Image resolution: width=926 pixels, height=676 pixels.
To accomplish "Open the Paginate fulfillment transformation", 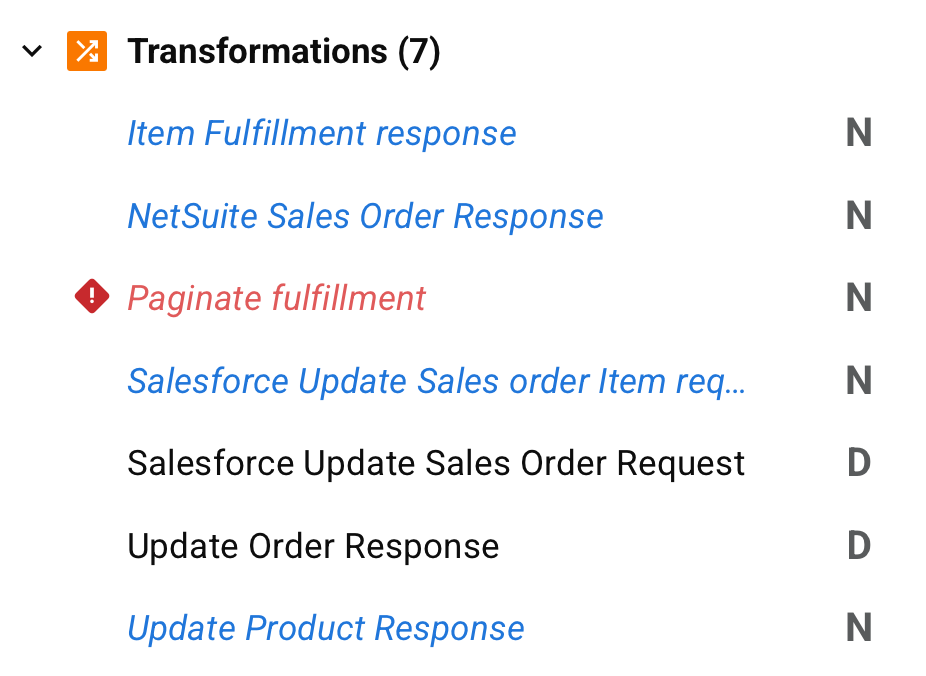I will point(276,298).
